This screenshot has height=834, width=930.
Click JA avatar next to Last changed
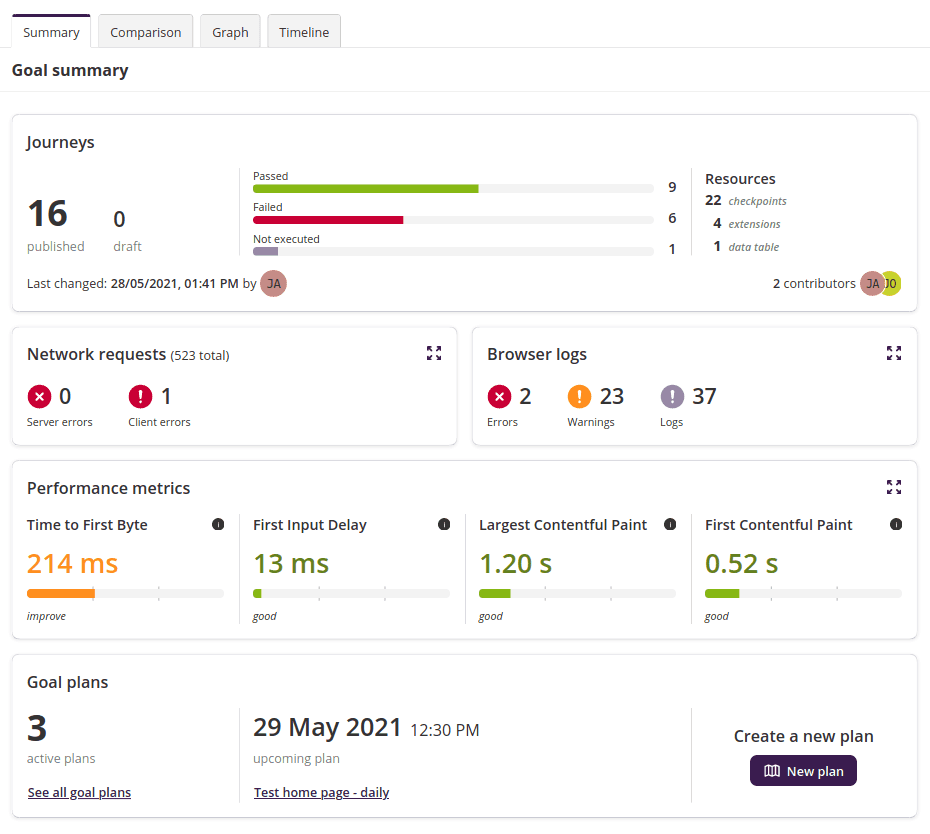[x=273, y=283]
